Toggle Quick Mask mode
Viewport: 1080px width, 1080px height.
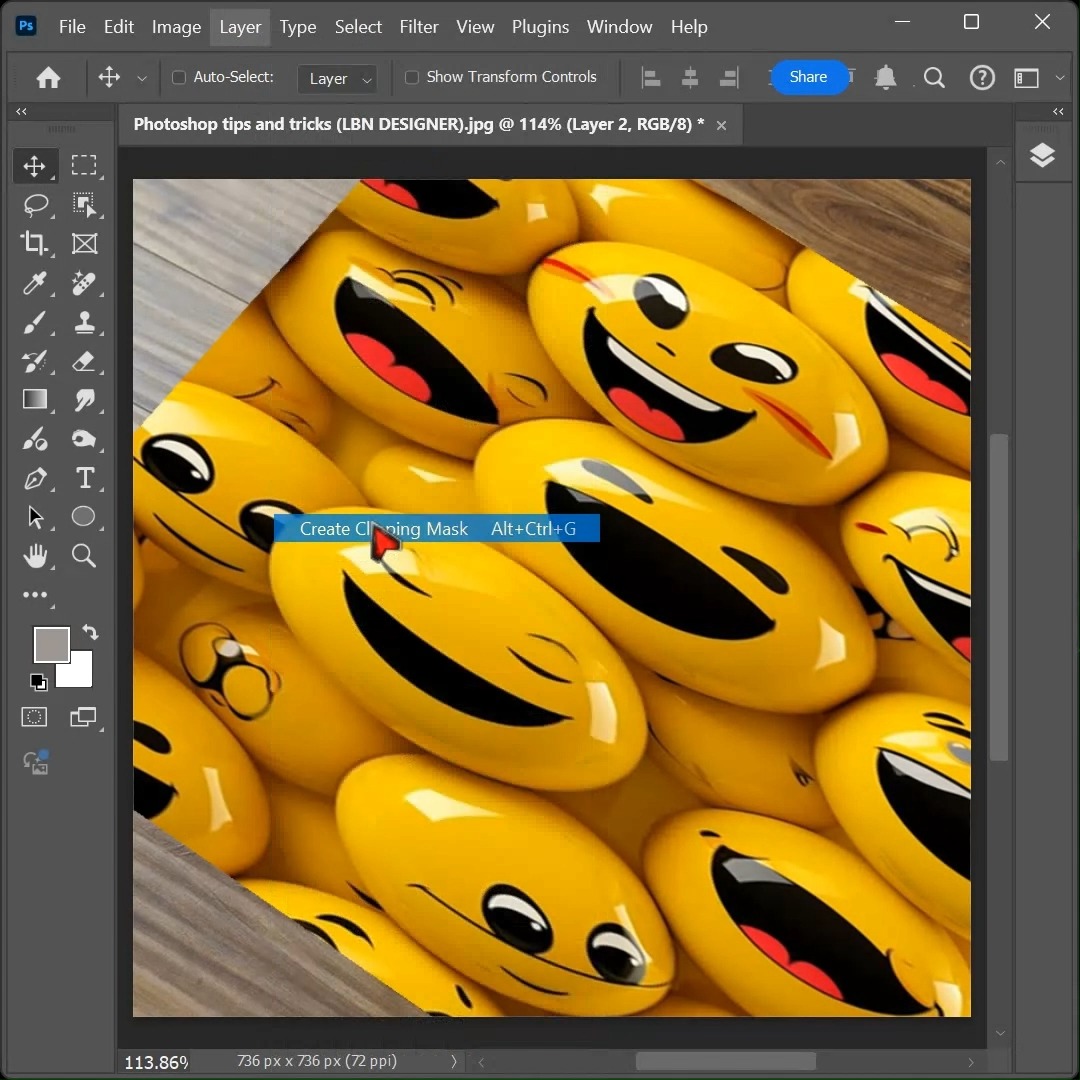coord(34,717)
